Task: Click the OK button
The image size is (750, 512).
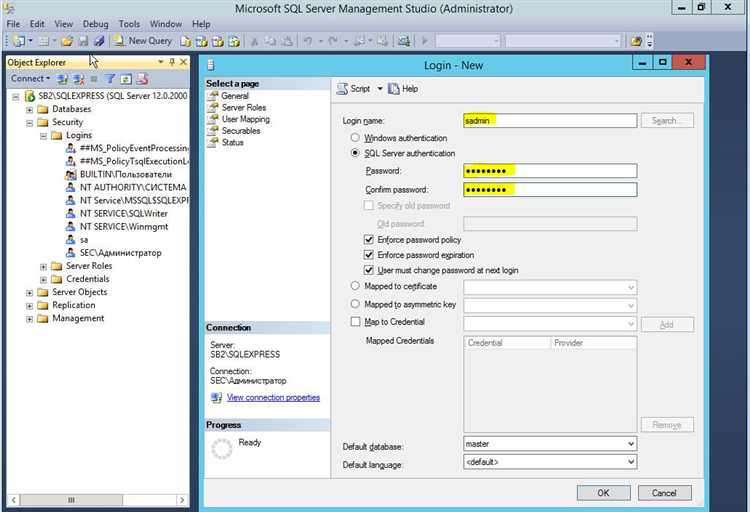Action: [x=603, y=493]
